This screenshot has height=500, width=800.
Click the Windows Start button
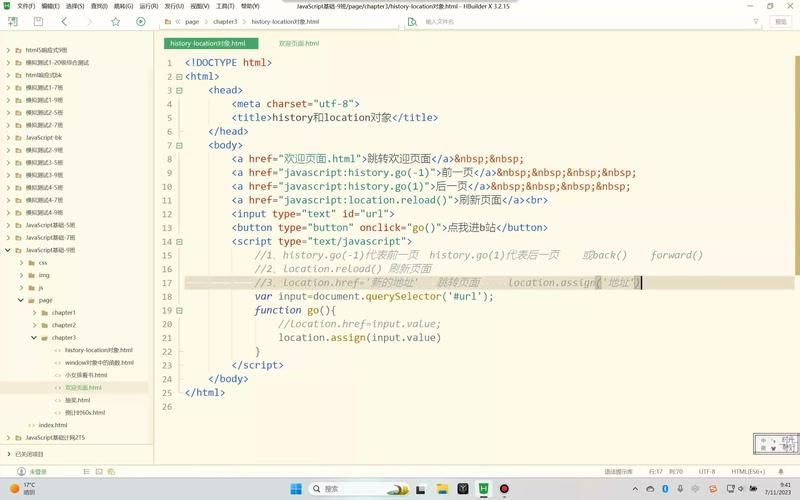coord(296,489)
